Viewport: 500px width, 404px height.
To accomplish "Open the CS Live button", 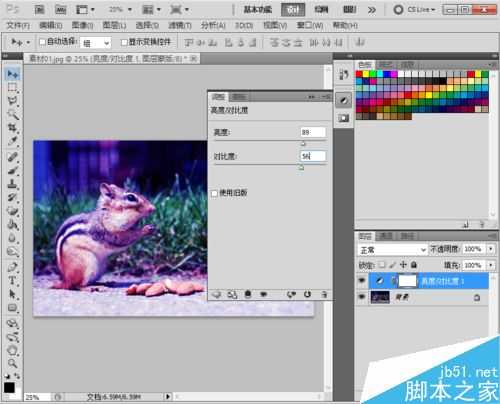I will point(415,9).
